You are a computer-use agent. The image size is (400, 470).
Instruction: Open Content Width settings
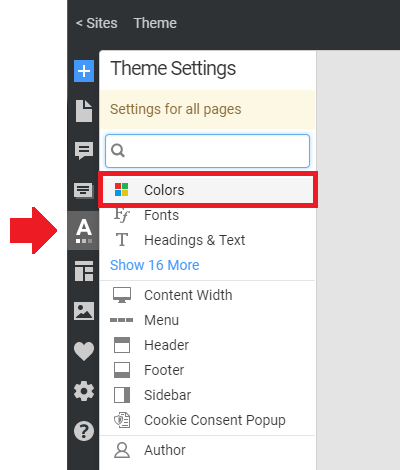tap(207, 295)
